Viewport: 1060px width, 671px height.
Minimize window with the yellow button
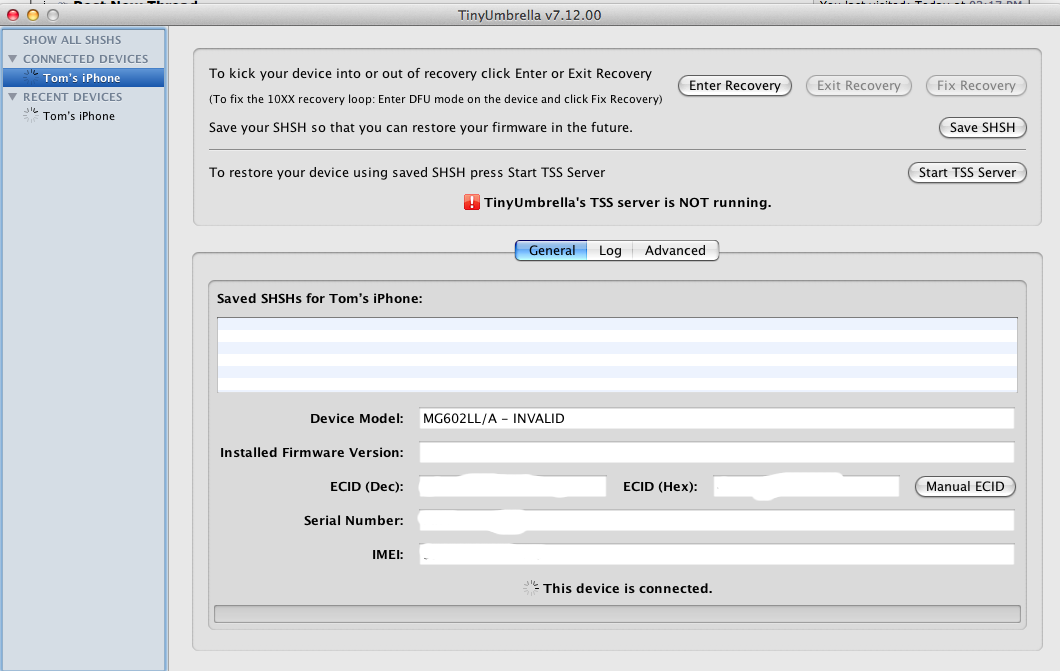[x=32, y=15]
